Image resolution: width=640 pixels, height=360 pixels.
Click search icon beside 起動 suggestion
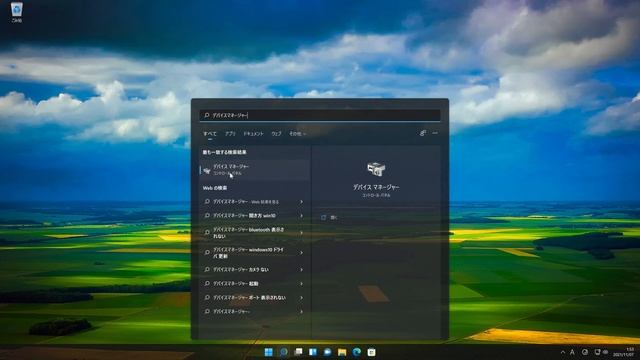pos(207,284)
